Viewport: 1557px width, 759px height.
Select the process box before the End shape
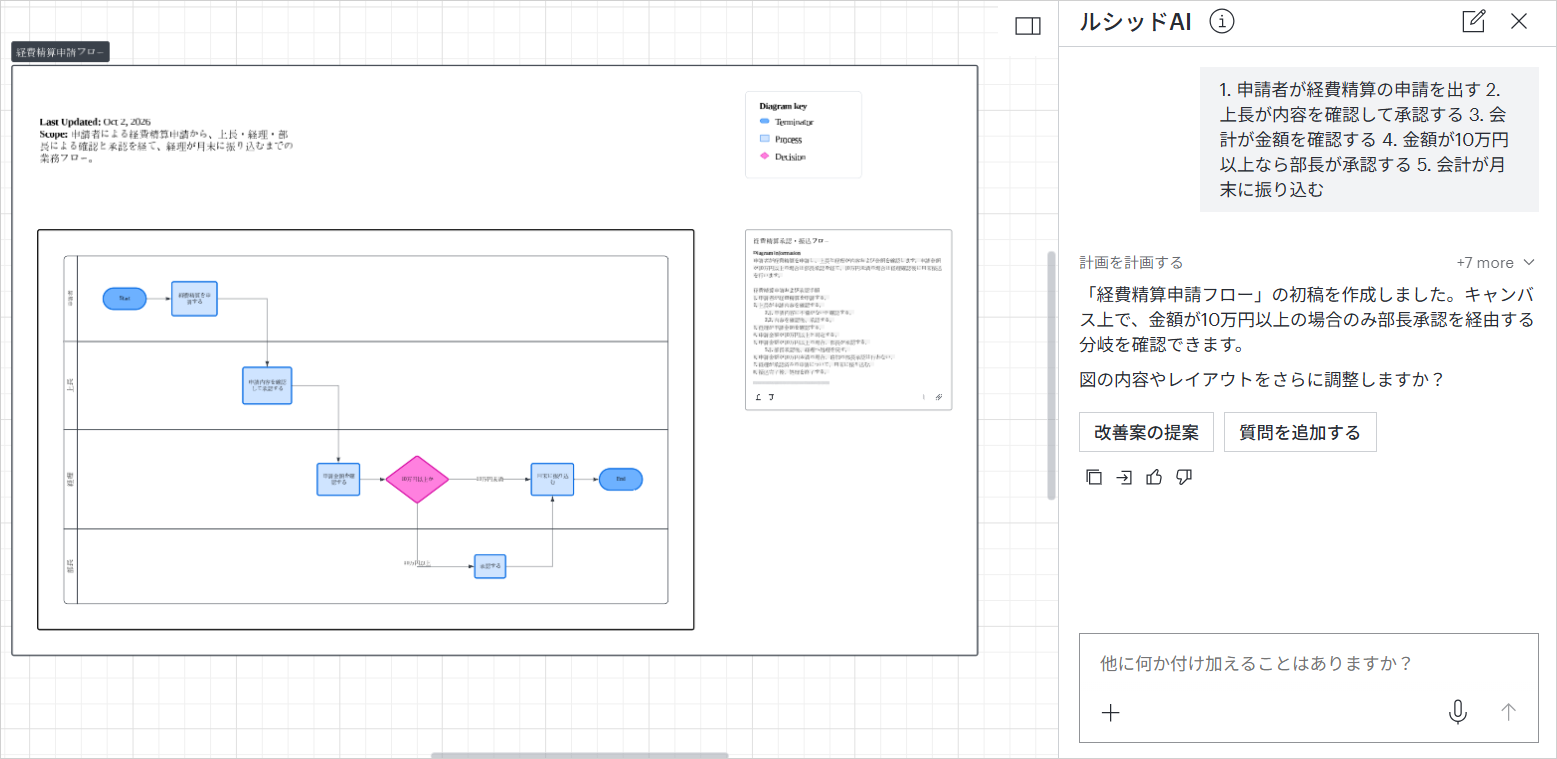[x=552, y=480]
